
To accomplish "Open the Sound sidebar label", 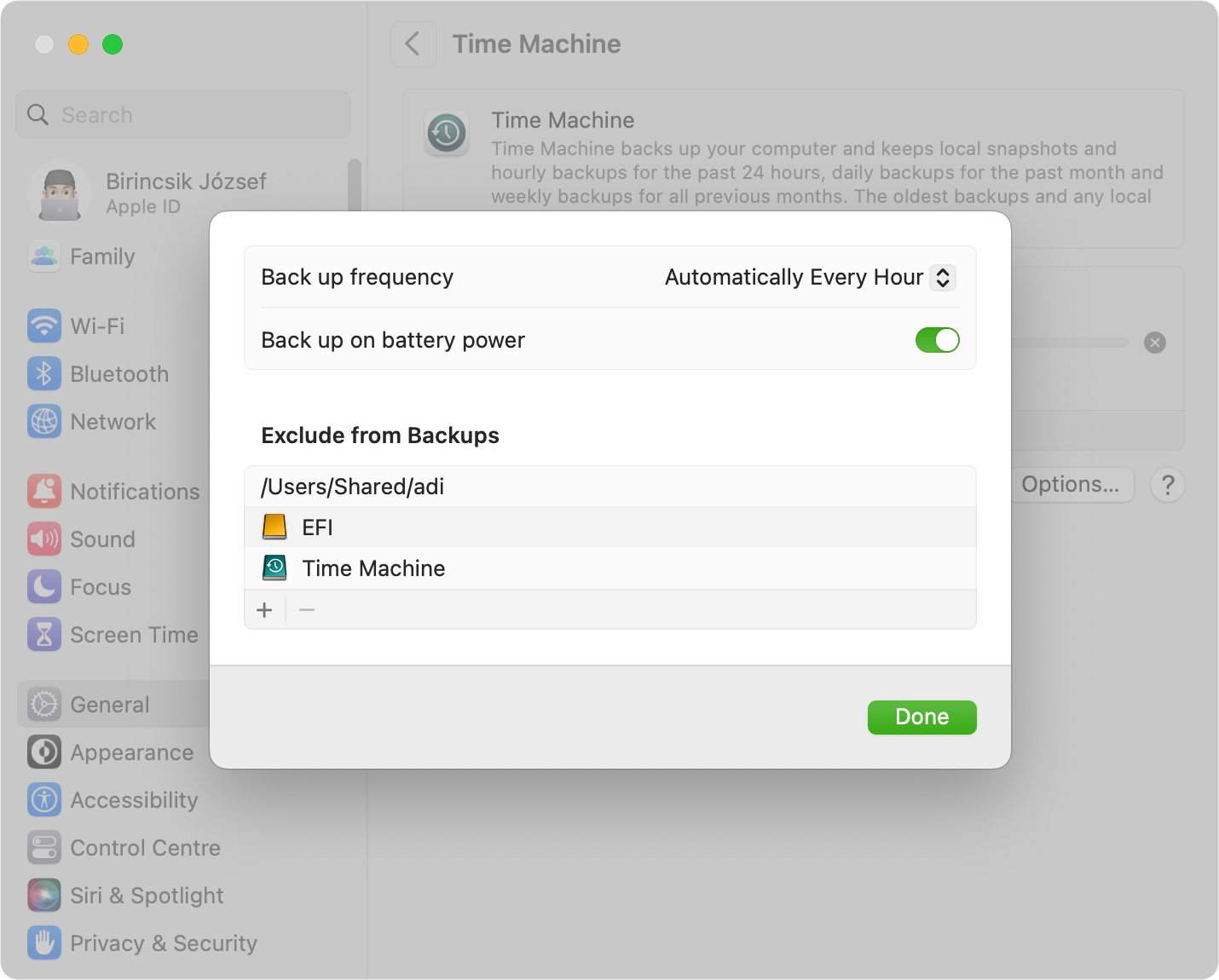I will click(x=103, y=539).
